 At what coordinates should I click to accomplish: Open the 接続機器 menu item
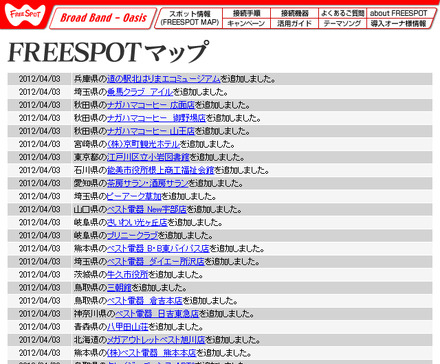295,13
